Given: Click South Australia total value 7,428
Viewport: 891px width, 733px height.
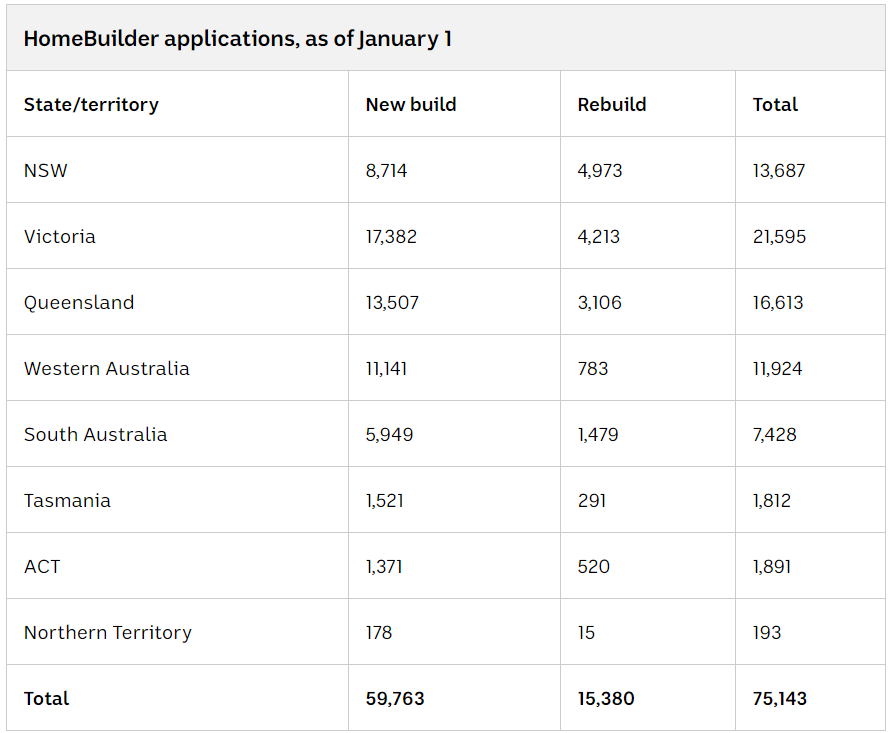Looking at the screenshot, I should 775,435.
